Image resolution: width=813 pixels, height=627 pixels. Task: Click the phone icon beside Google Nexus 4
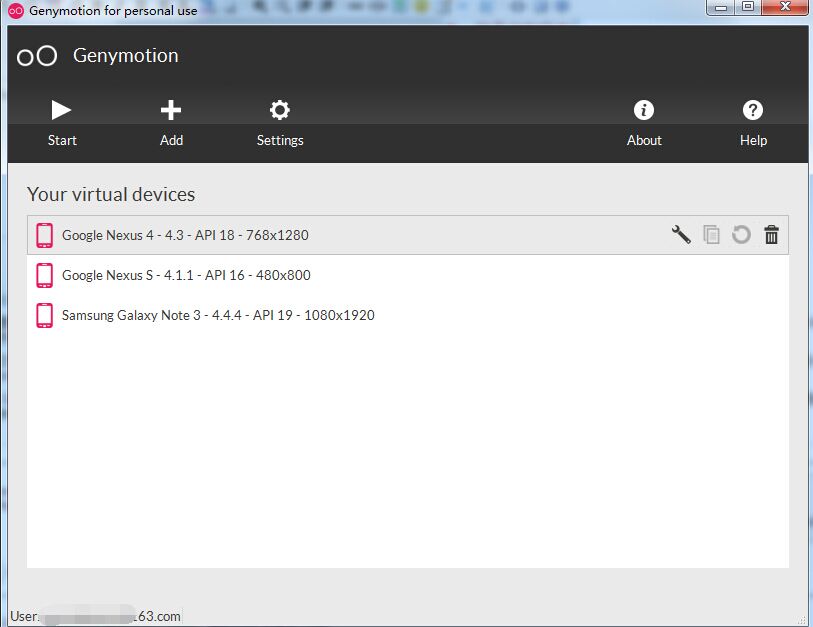43,235
